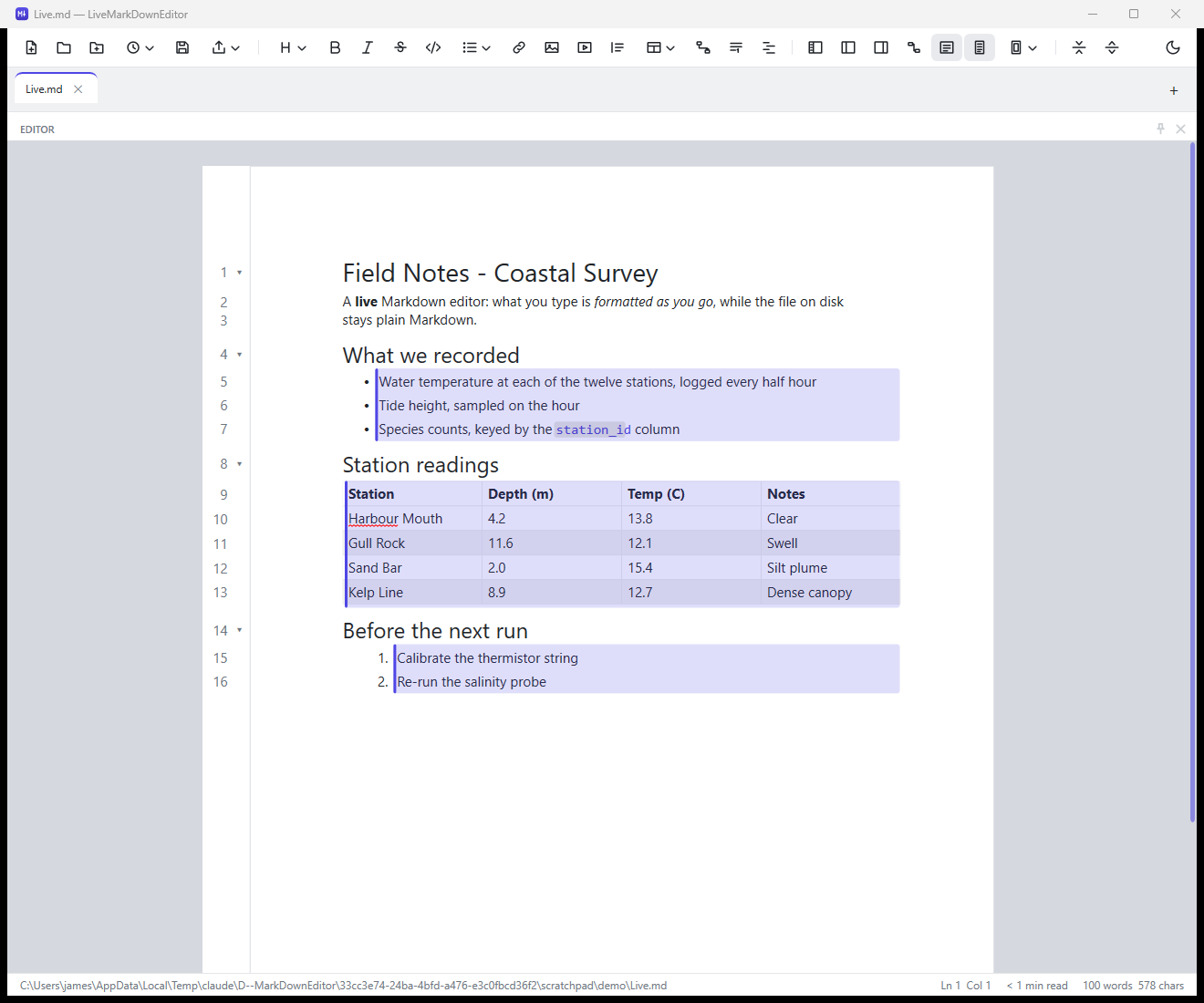Create a new file with the page-plus icon
1204x1003 pixels.
(31, 47)
